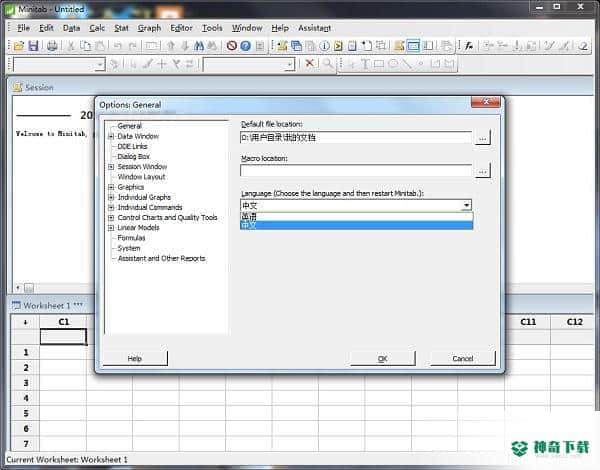The width and height of the screenshot is (600, 470).
Task: Click the crosshair plus icon in second toolbar
Action: tap(162, 64)
